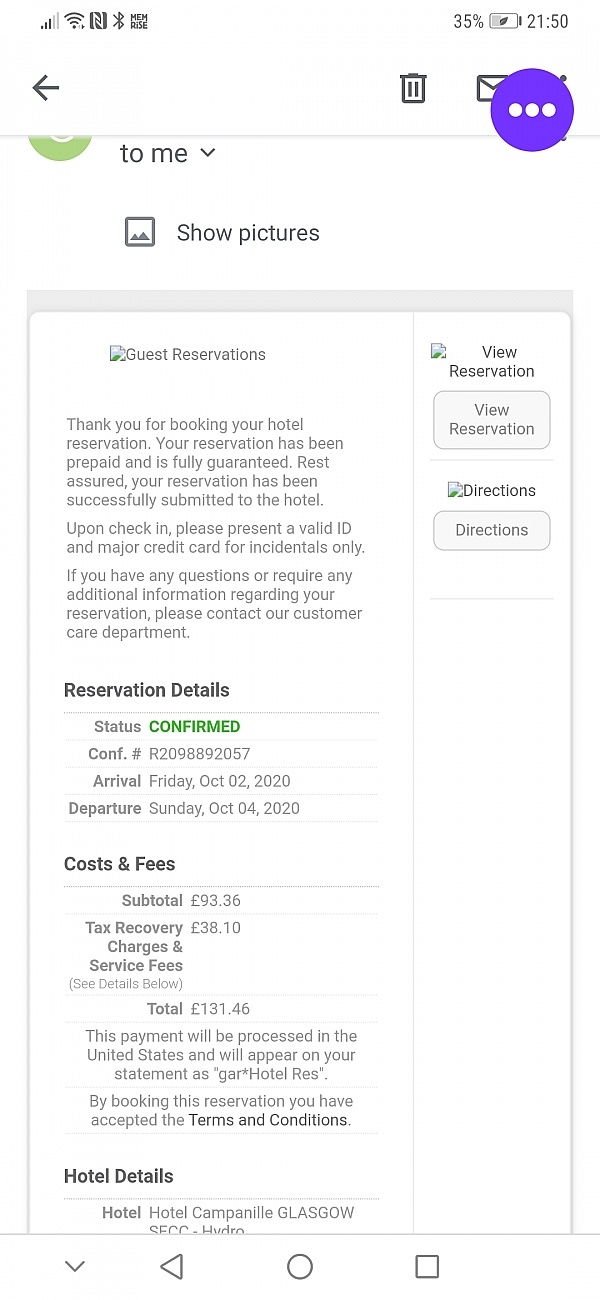The width and height of the screenshot is (600, 1300).
Task: Tap the View Reservation image placeholder icon
Action: coord(440,352)
